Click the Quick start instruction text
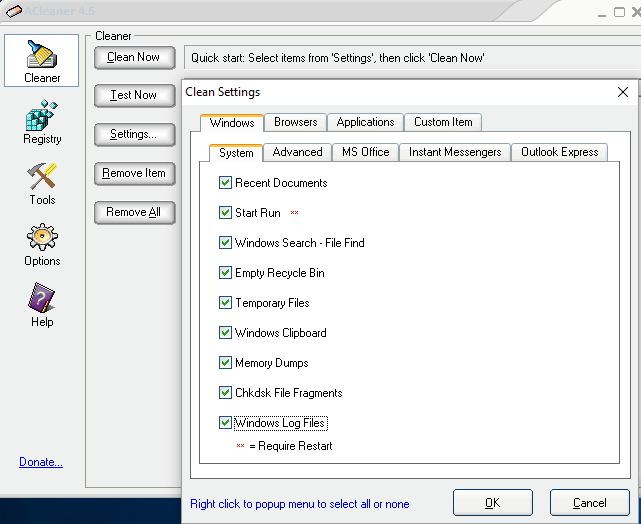The width and height of the screenshot is (641, 524). tap(338, 58)
